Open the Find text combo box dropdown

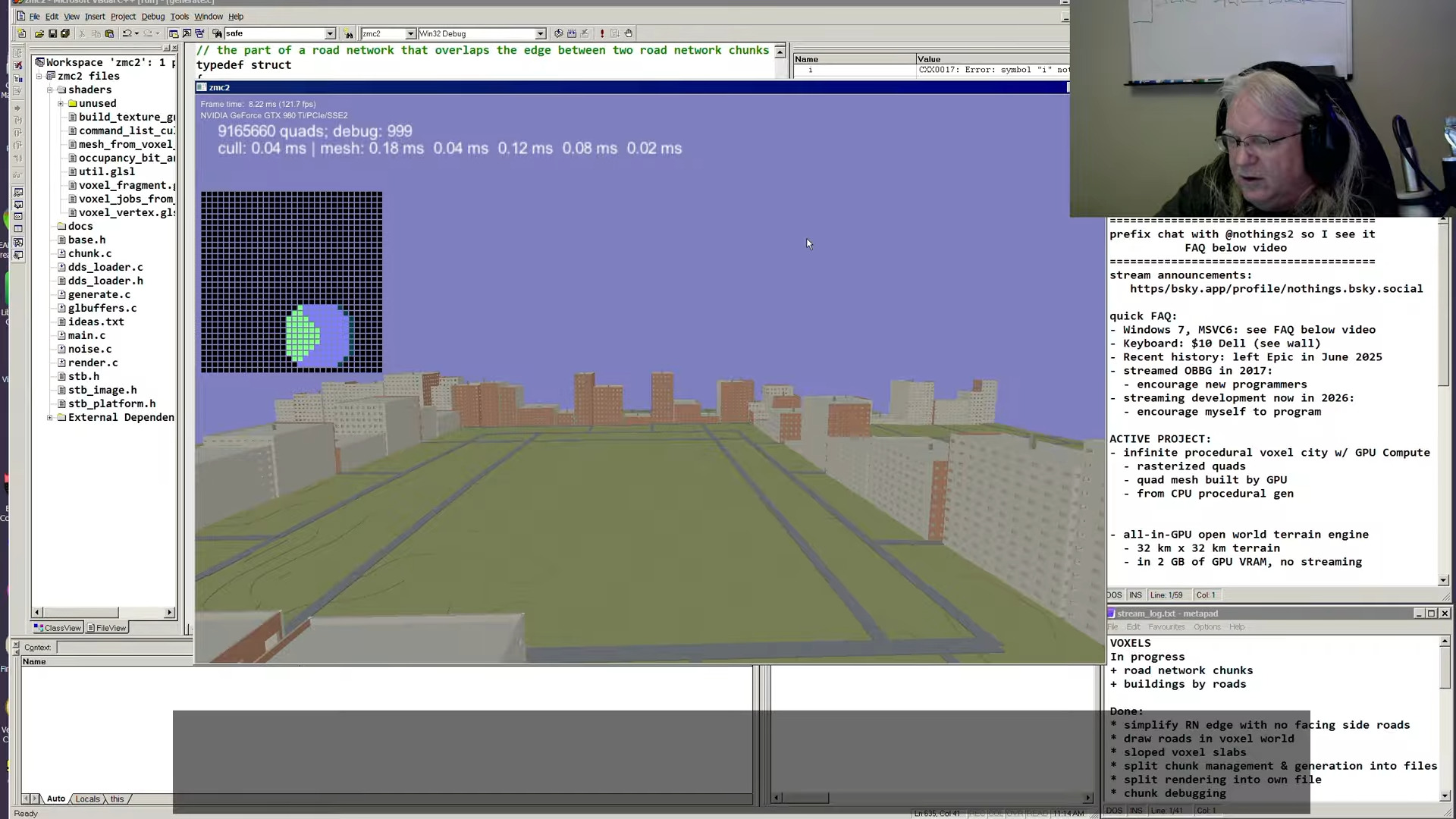pyautogui.click(x=330, y=33)
